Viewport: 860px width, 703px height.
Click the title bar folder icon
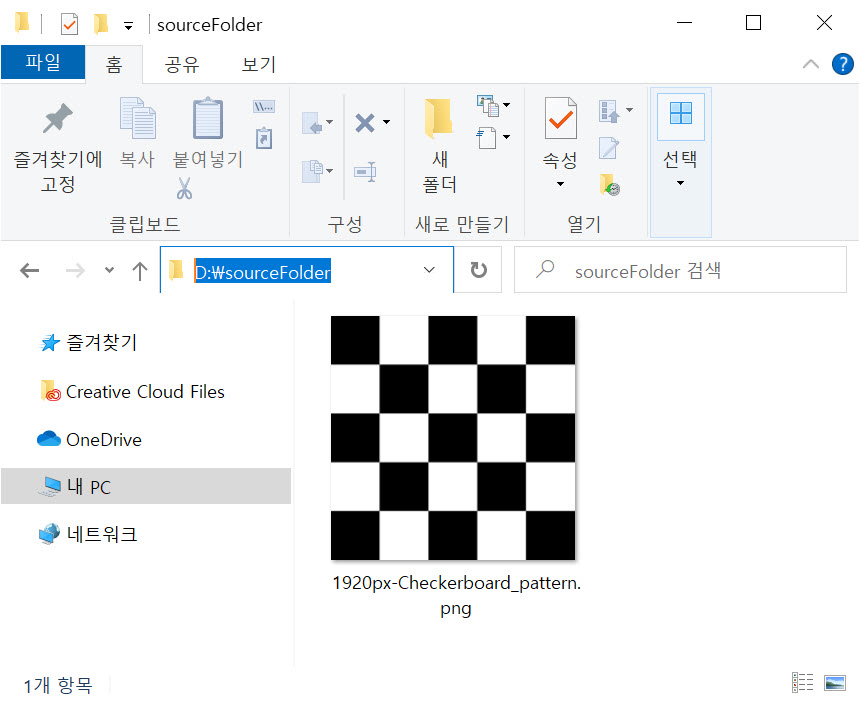(x=22, y=23)
